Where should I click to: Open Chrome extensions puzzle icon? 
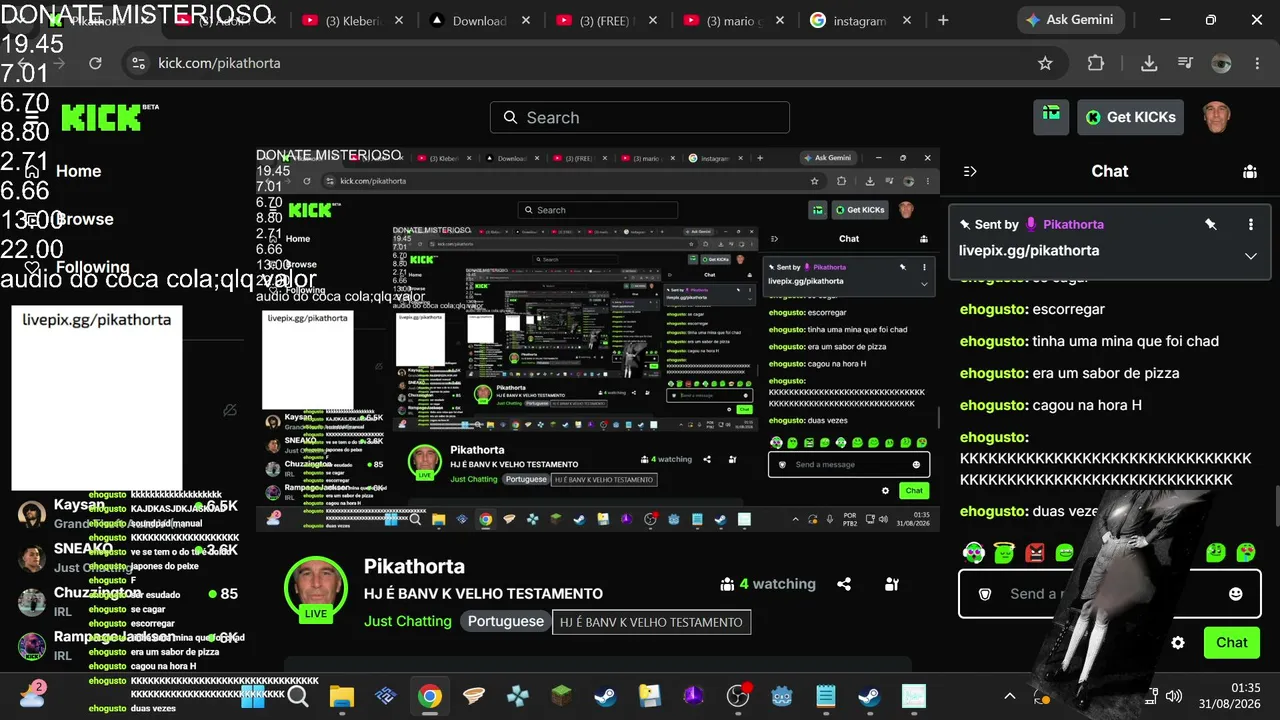(x=1096, y=63)
